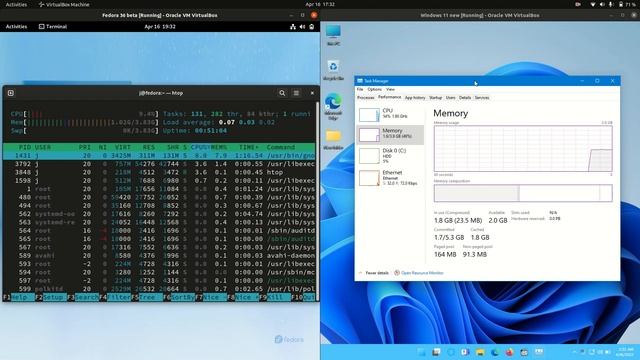Screen dimensions: 640x360
Task: Open the Fedora network status icon
Action: [x=293, y=27]
